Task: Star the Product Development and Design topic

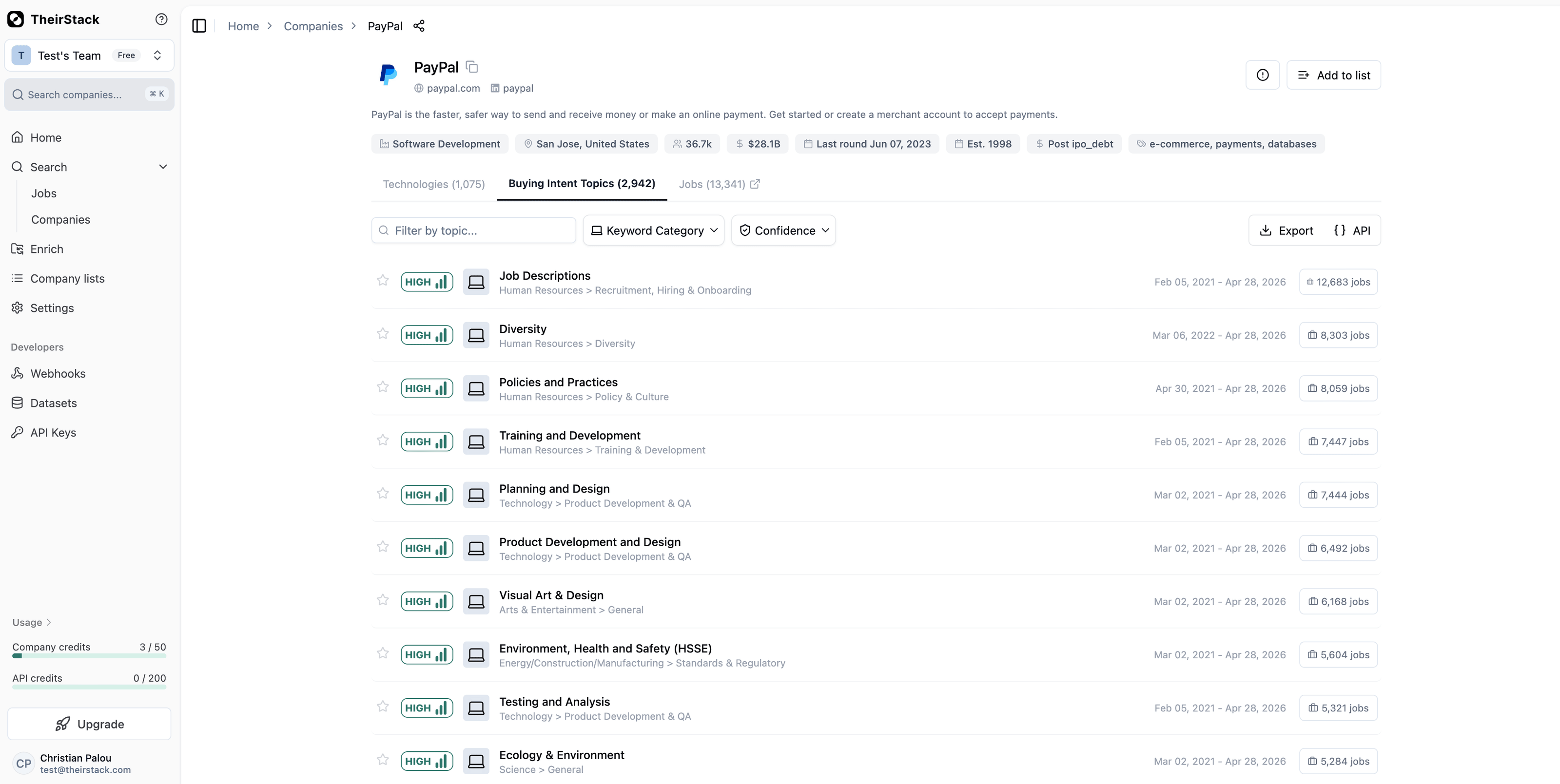Action: point(383,547)
